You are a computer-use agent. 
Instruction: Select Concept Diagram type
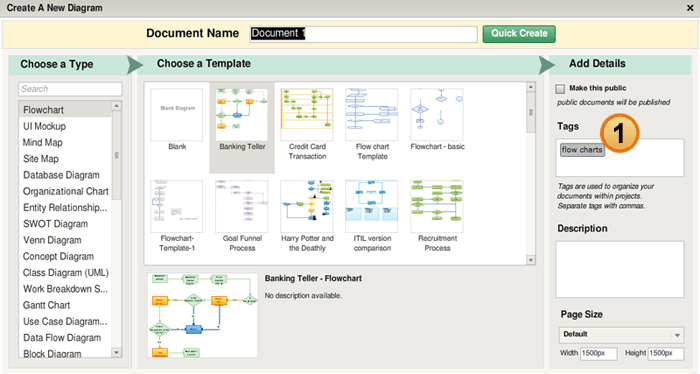(x=65, y=256)
